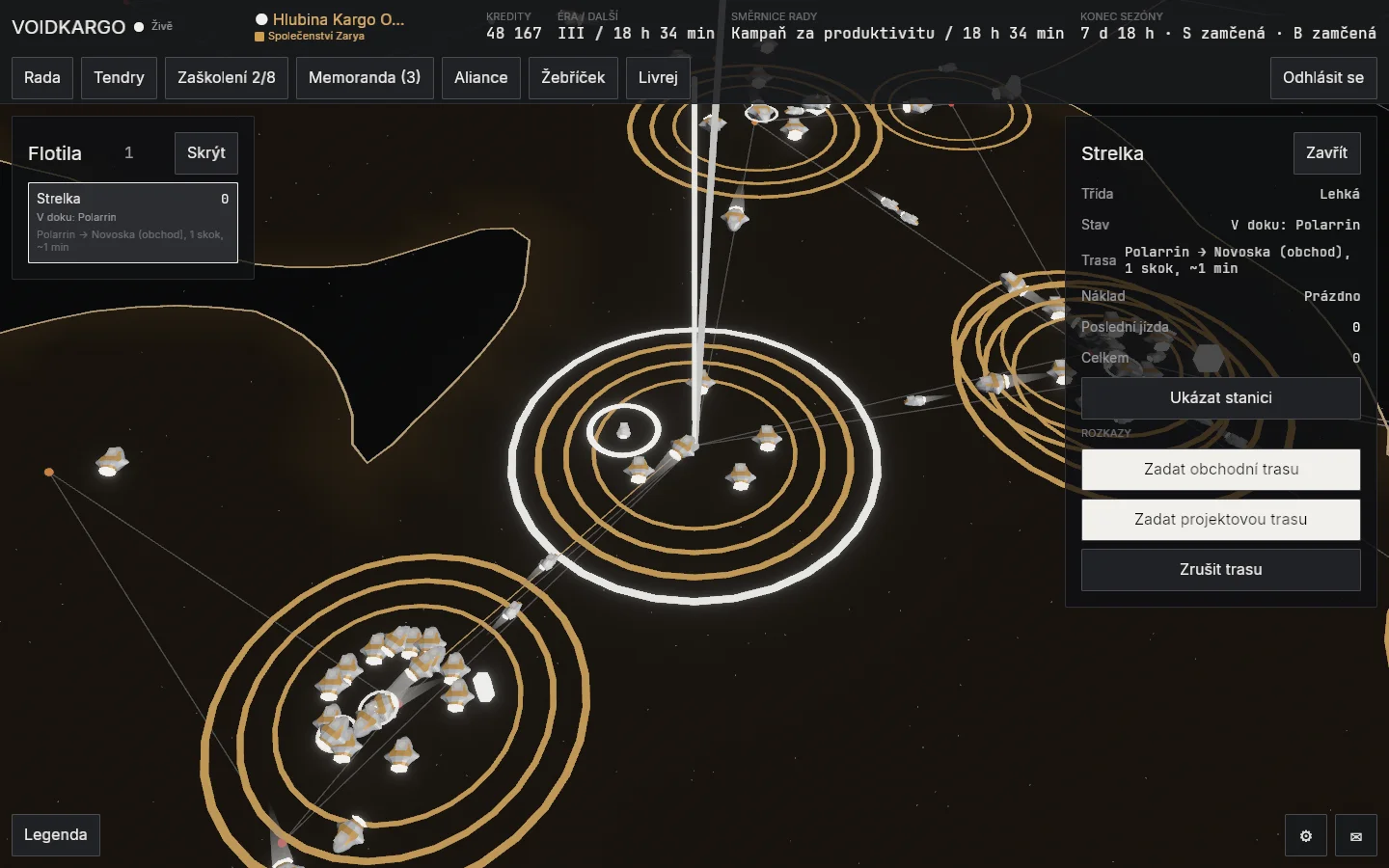
Task: Cancel the route with Zrušit trasu
Action: 1221,570
